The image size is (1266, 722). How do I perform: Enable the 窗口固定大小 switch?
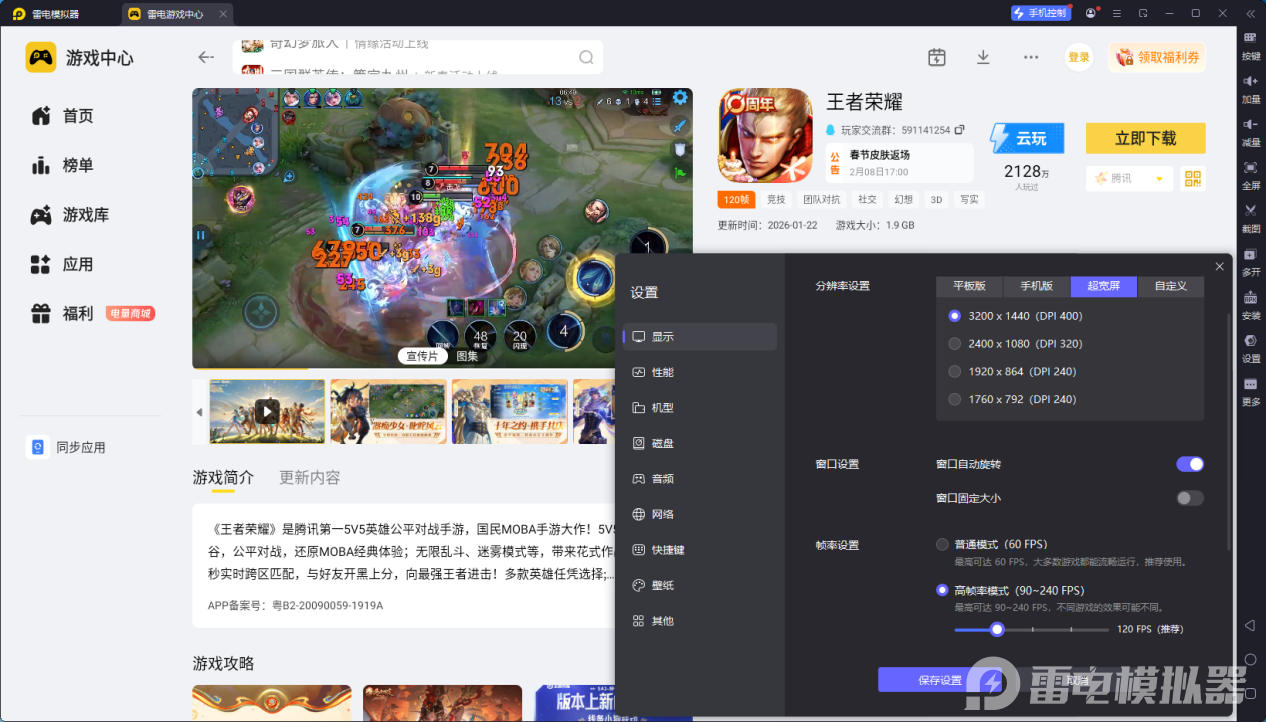[1189, 498]
